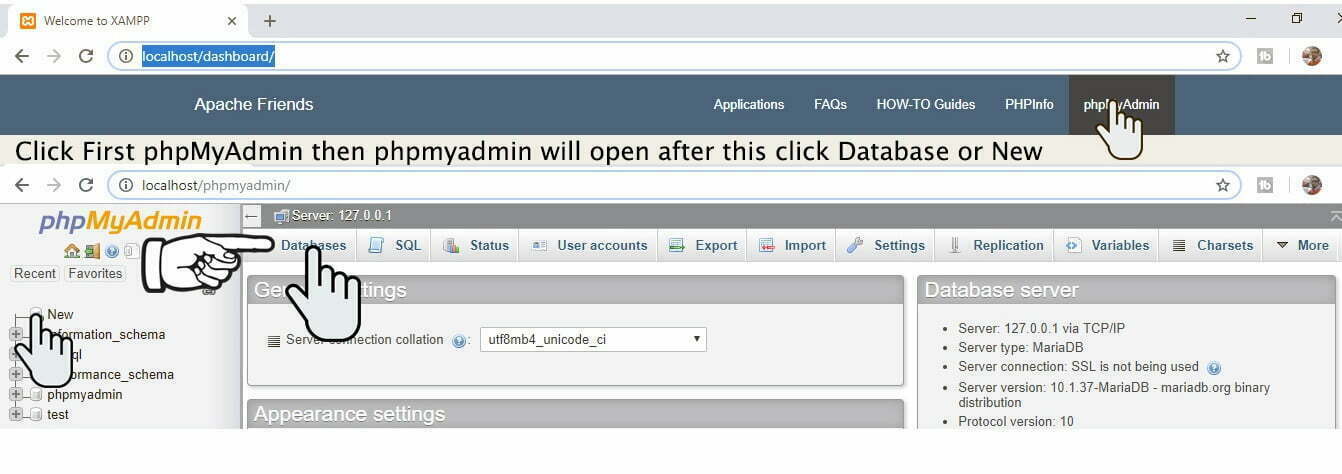Click the double-chevron up icon at top right of page
The image size is (1342, 474).
1335,216
